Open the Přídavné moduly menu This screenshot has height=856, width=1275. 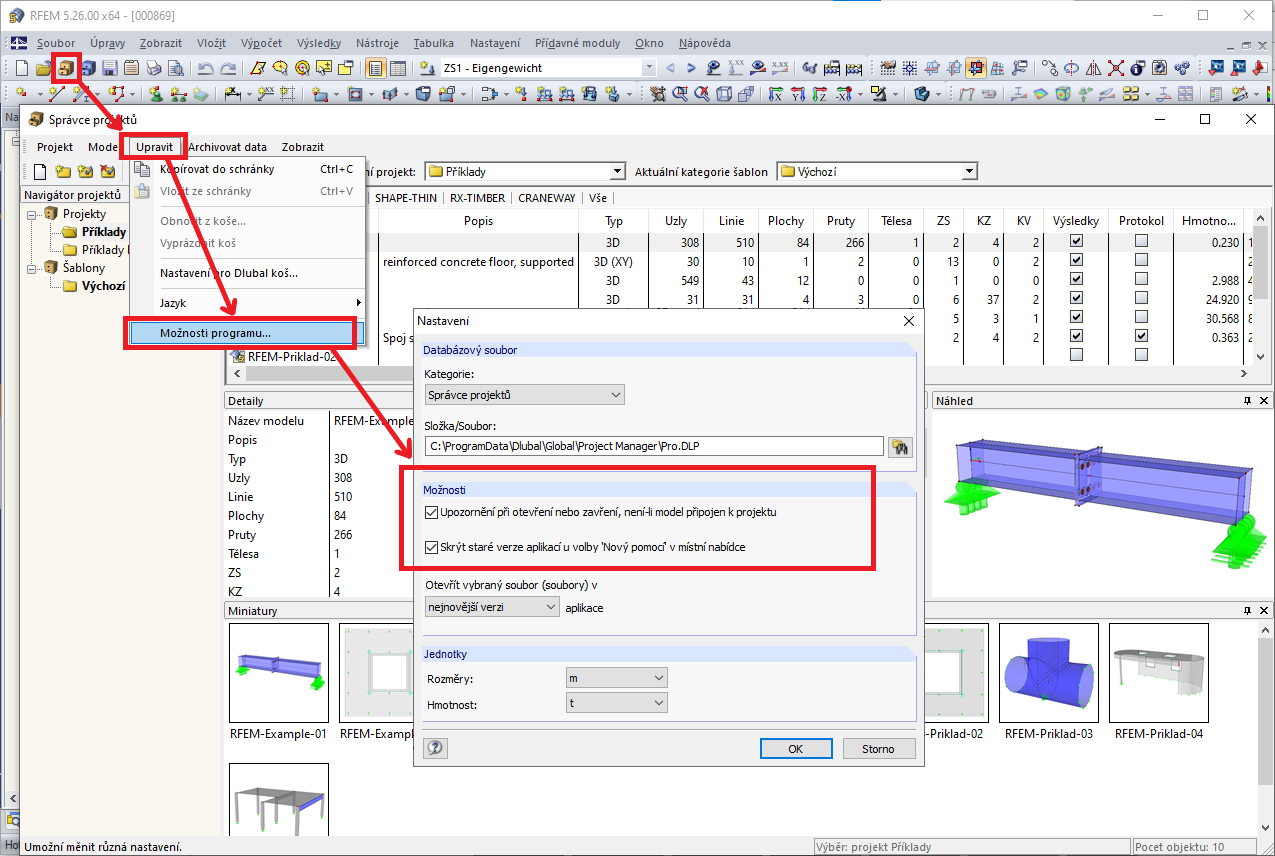[577, 43]
